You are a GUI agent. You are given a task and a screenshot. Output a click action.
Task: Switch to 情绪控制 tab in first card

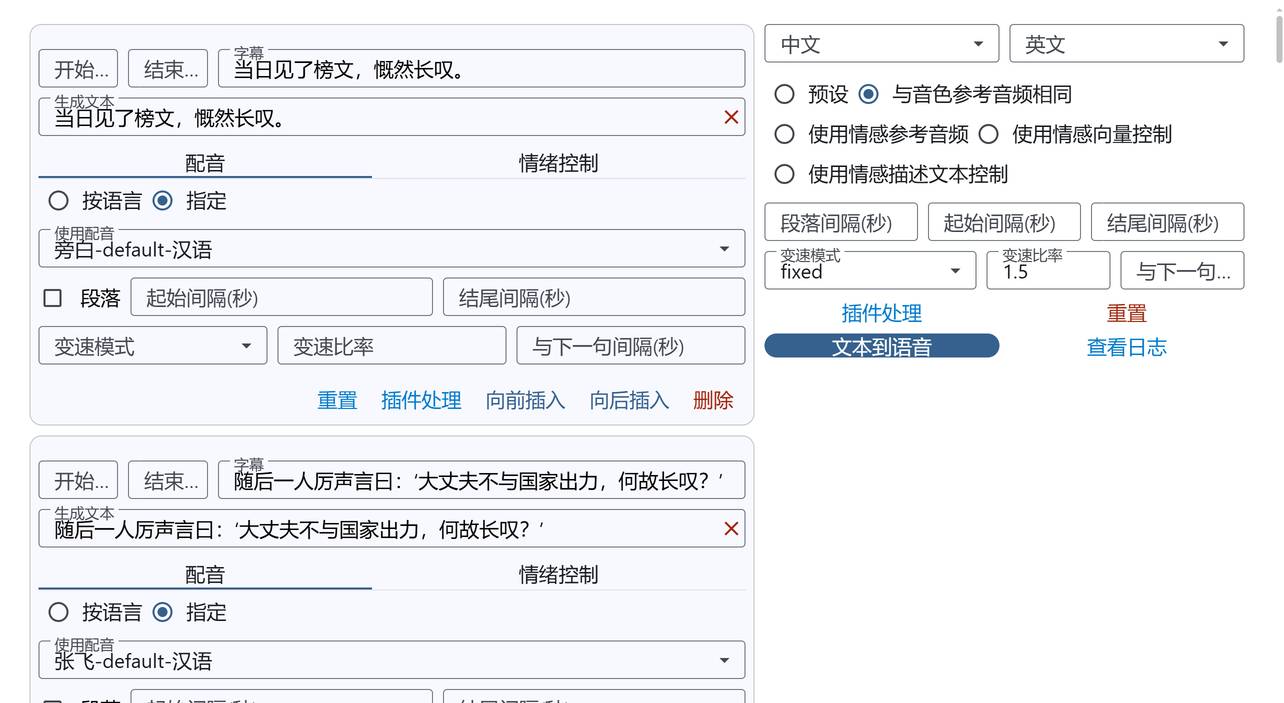click(558, 163)
